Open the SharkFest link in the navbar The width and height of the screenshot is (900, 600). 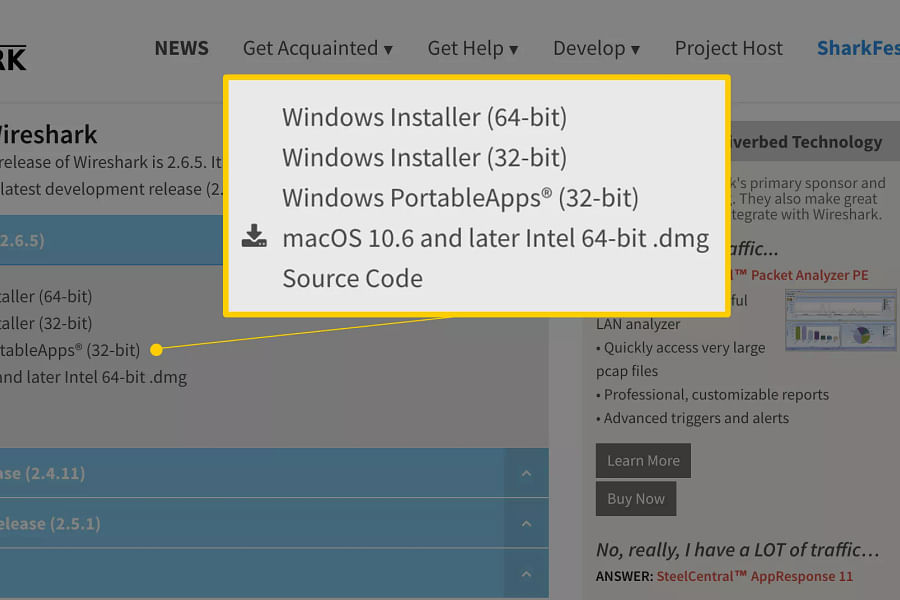pyautogui.click(x=857, y=48)
